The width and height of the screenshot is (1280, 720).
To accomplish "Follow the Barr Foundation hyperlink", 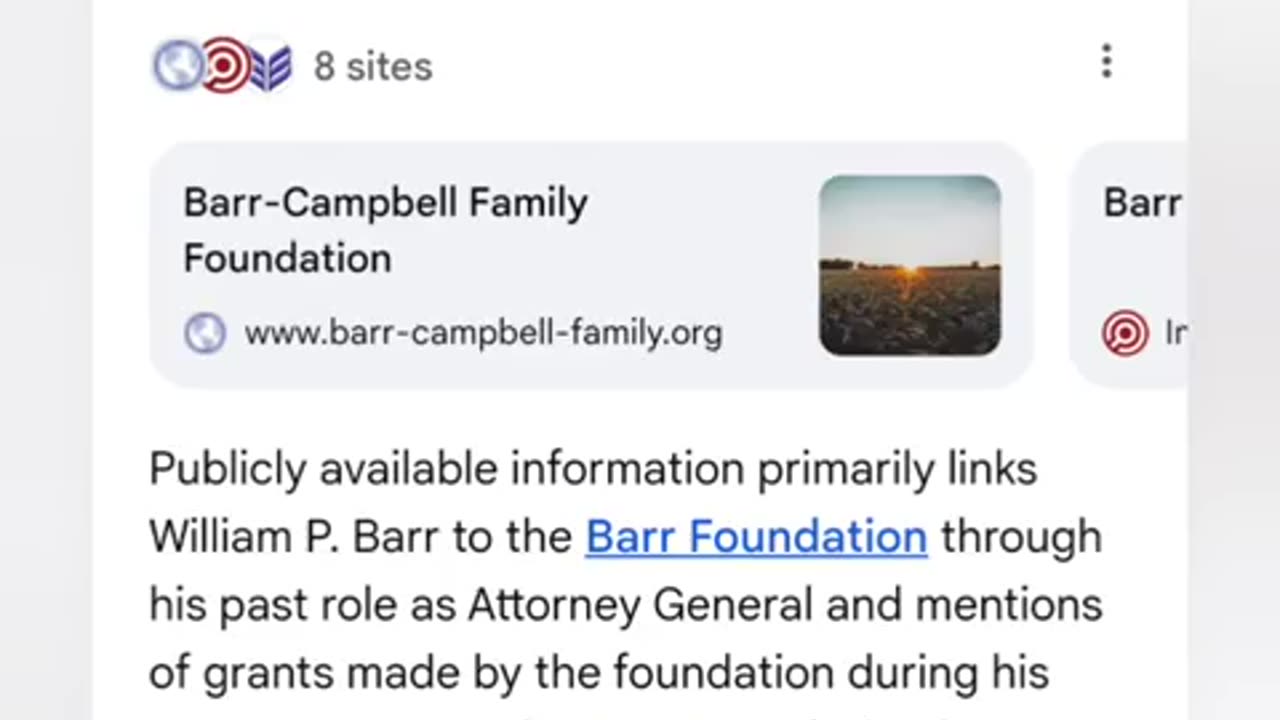I will [x=756, y=537].
